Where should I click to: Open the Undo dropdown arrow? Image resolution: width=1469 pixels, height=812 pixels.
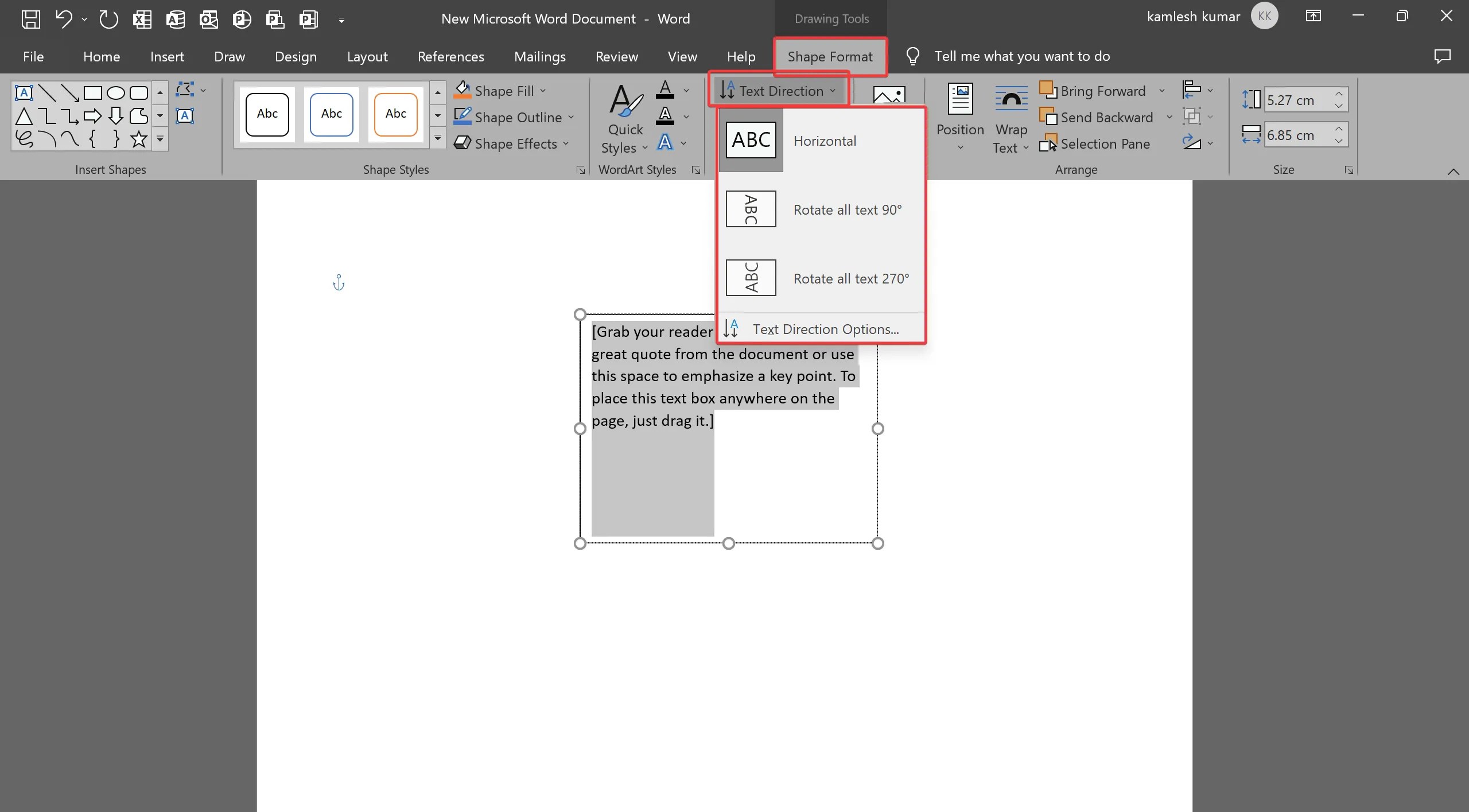click(85, 19)
